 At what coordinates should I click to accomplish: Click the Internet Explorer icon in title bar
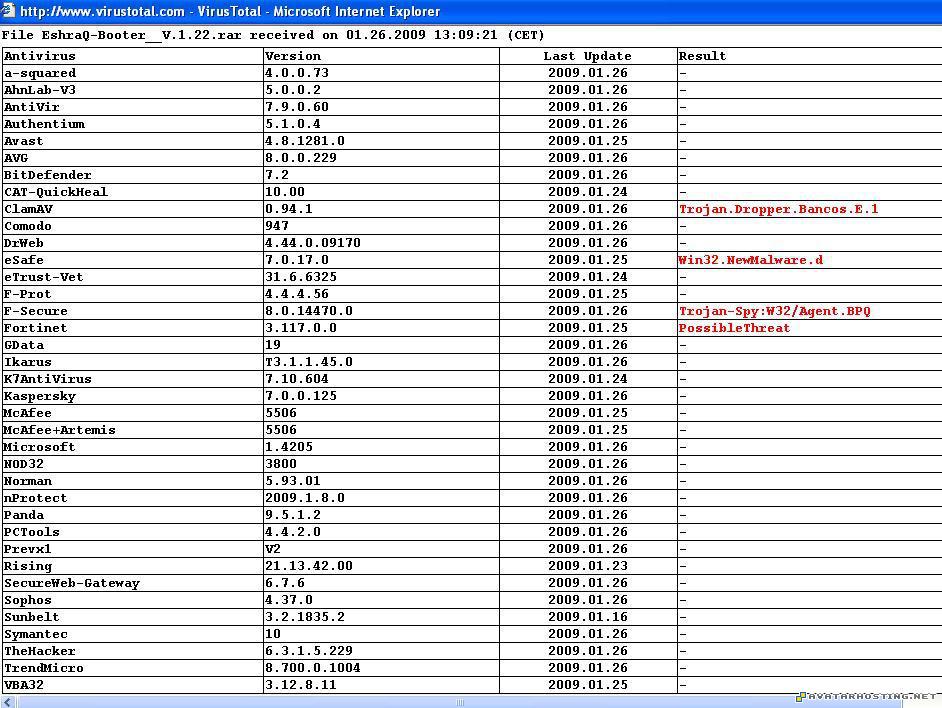[8, 11]
